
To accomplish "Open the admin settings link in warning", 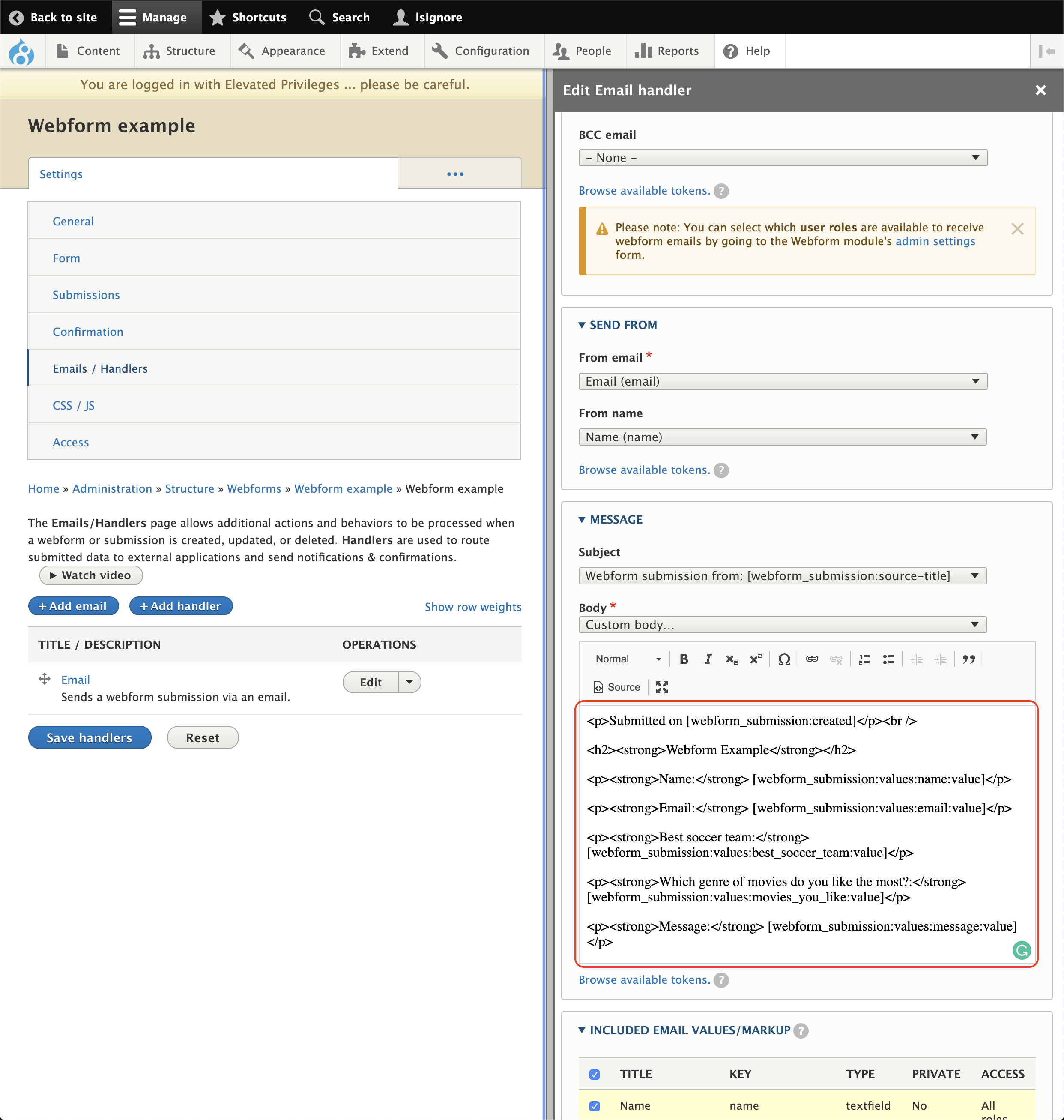I will (935, 241).
